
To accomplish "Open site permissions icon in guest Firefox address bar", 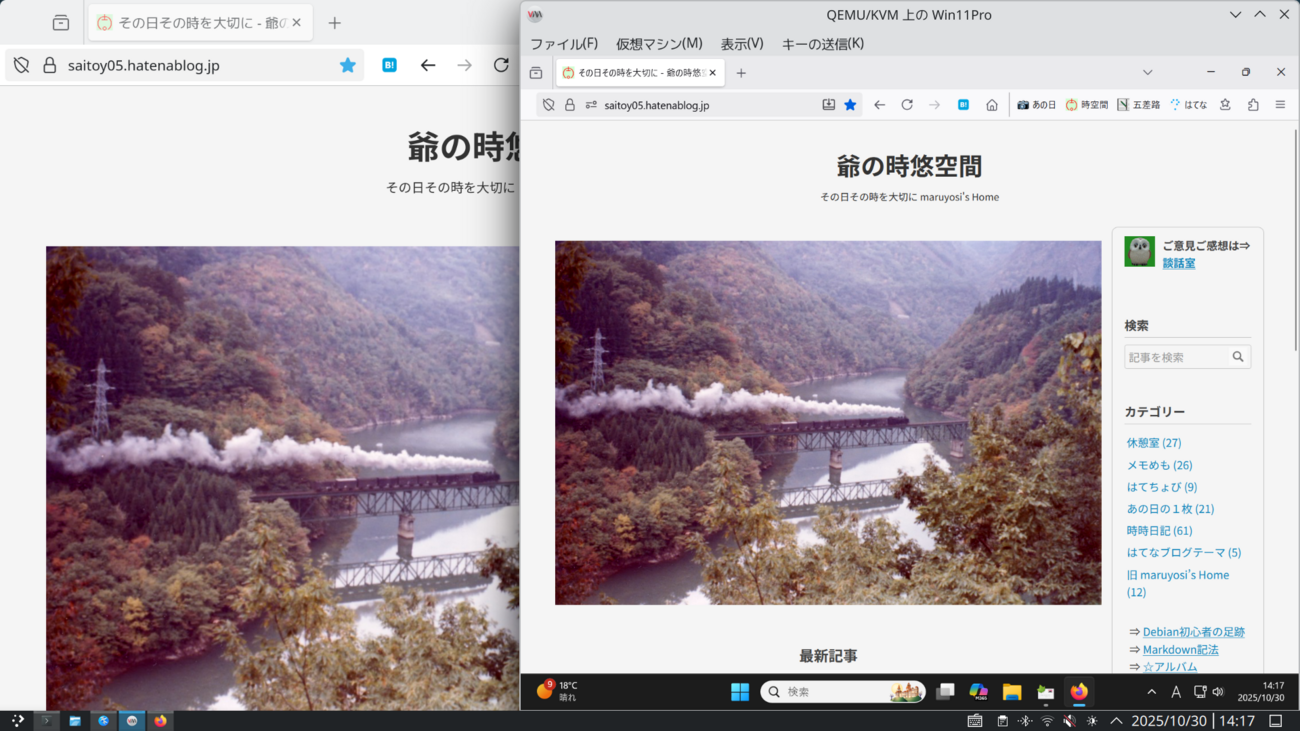I will (591, 105).
